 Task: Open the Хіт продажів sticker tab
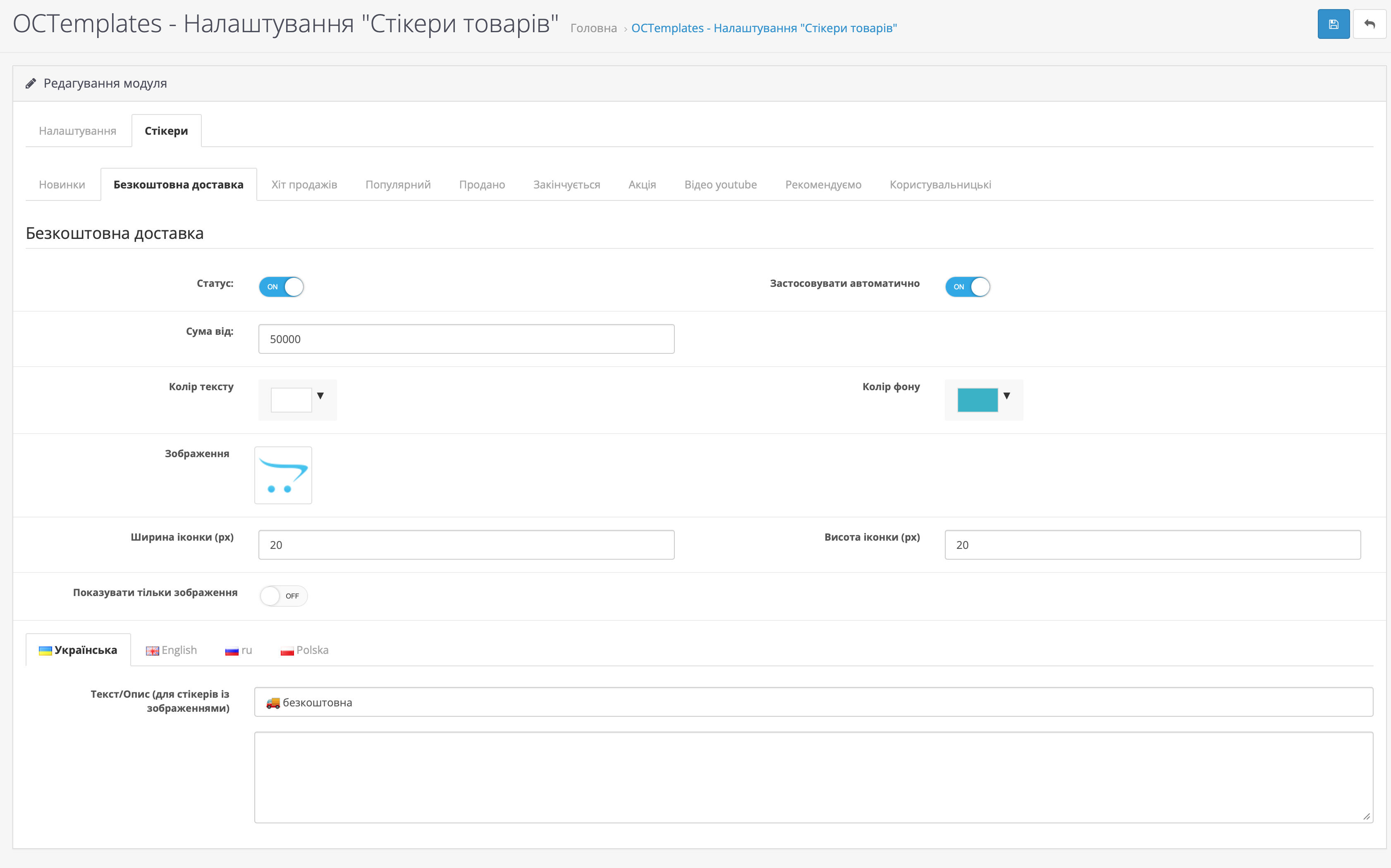click(304, 185)
